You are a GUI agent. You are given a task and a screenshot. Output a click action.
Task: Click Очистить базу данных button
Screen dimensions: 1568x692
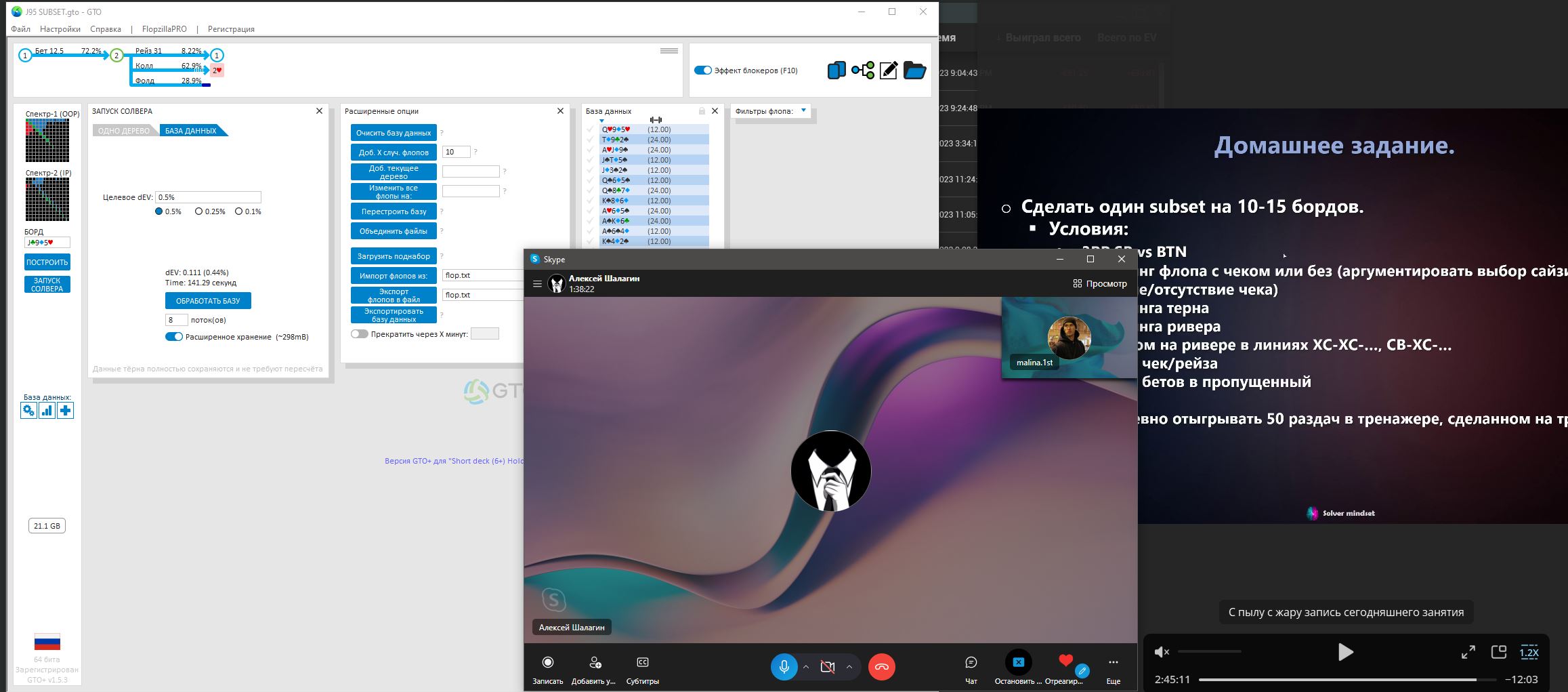[x=394, y=133]
